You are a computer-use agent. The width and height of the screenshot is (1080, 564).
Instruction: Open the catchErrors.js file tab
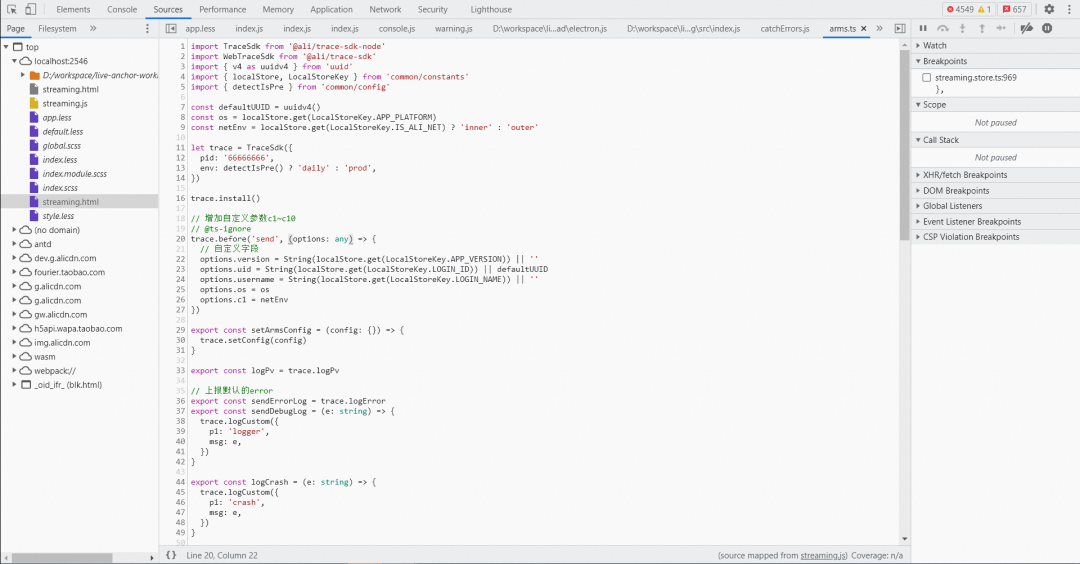[x=785, y=29]
